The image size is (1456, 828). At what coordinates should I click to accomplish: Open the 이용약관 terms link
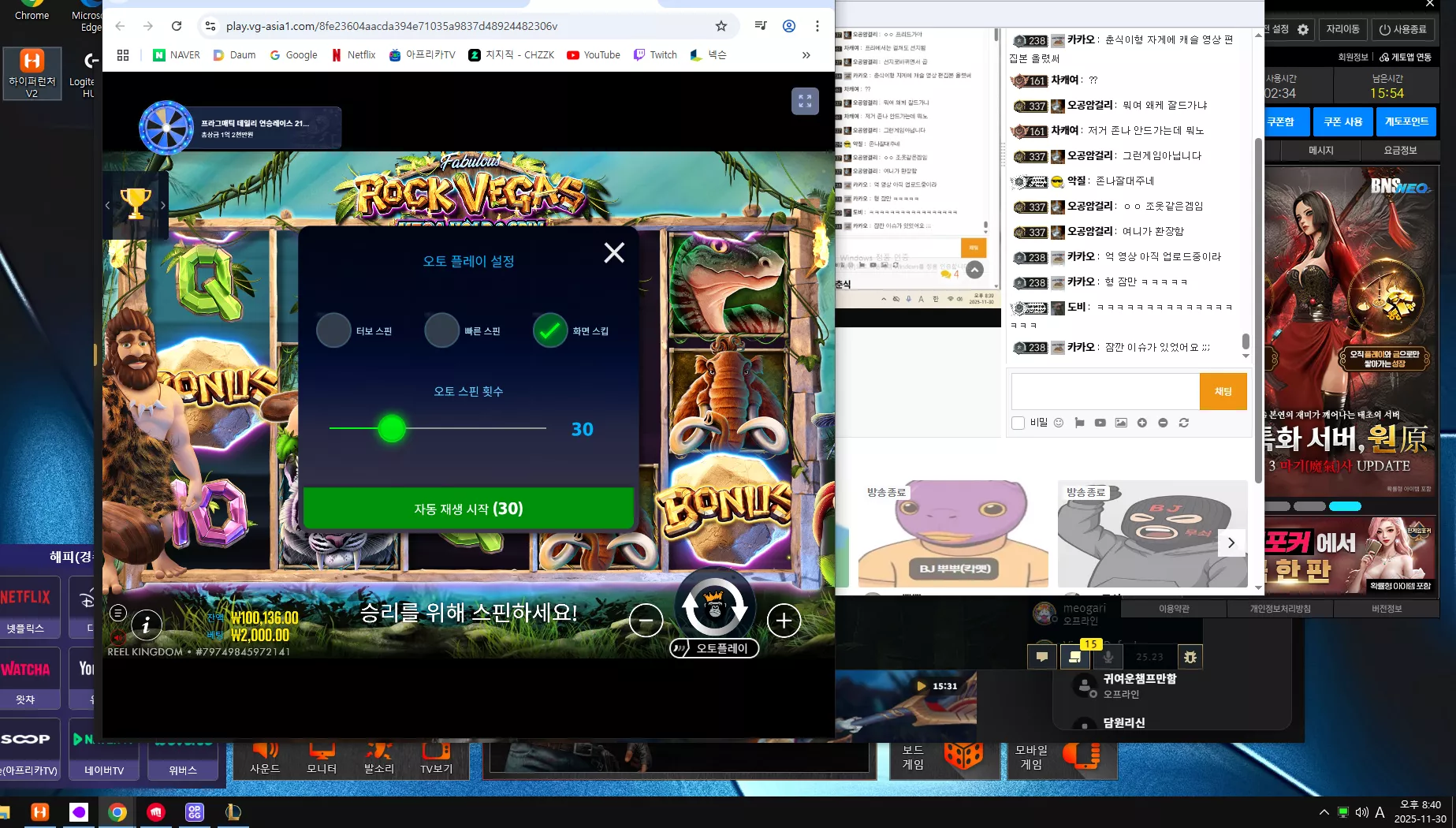click(x=1174, y=609)
